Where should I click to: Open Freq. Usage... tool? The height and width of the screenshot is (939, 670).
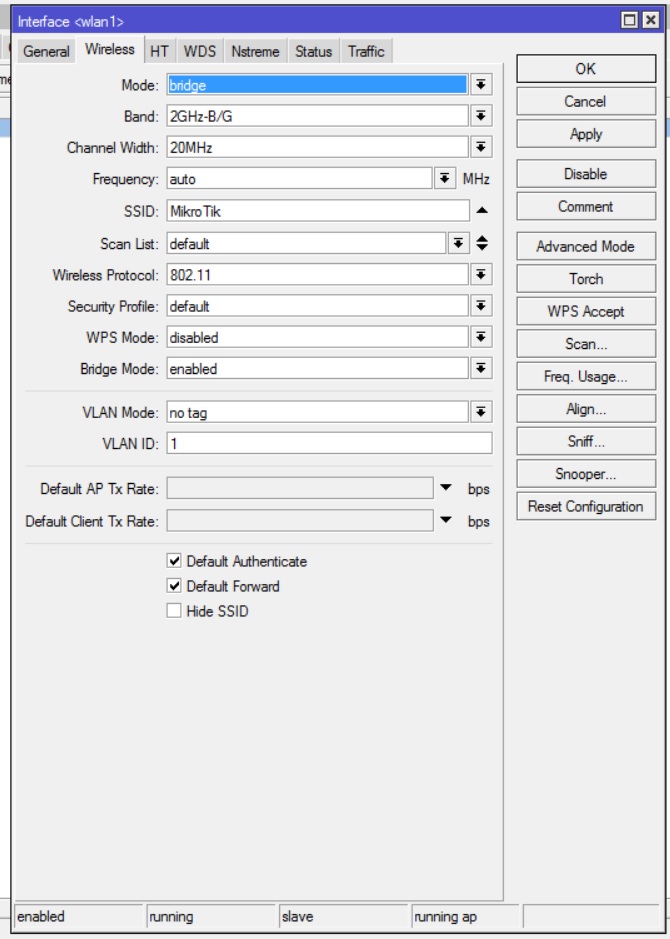pos(586,376)
